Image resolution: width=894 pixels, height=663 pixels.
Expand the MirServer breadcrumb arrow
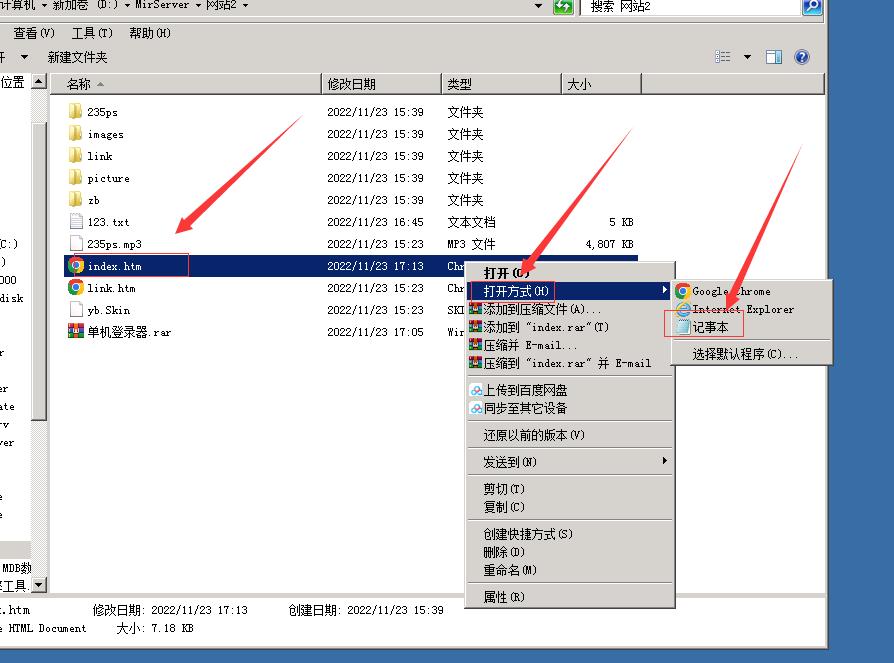pyautogui.click(x=198, y=6)
